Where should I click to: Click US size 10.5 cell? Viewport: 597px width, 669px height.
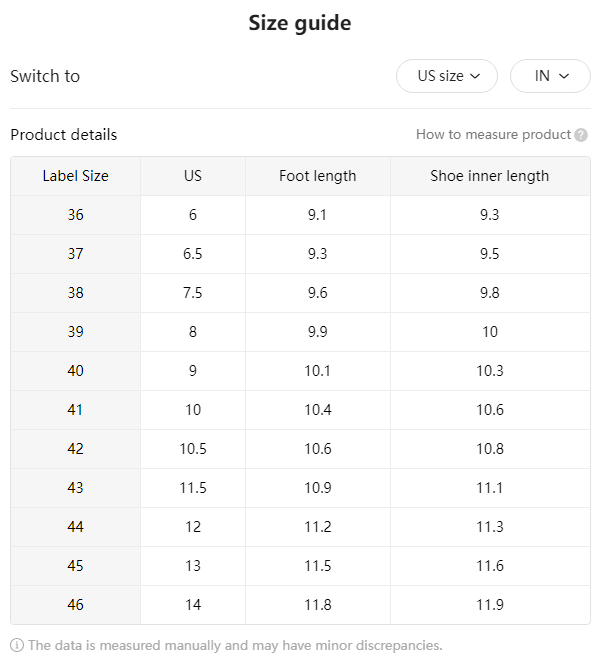[193, 449]
